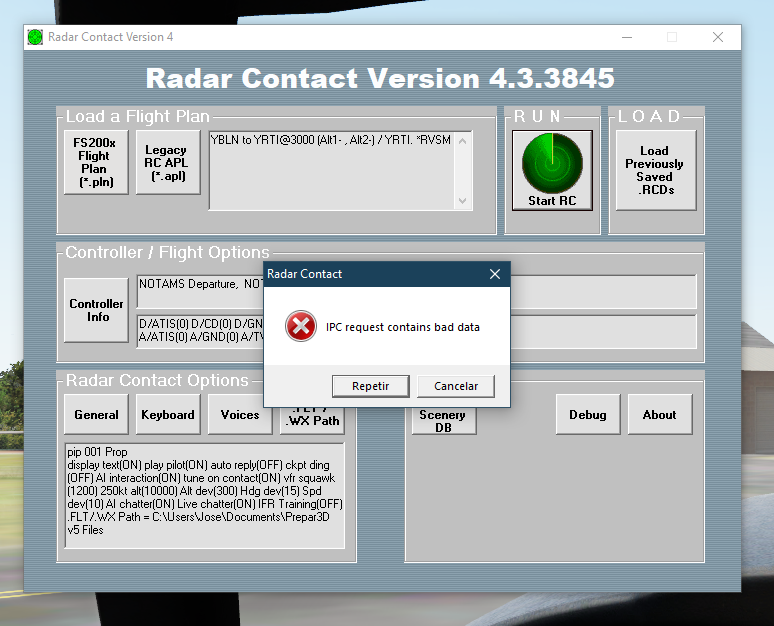774x626 pixels.
Task: Open .FLT / .WX Path settings
Action: tap(312, 421)
